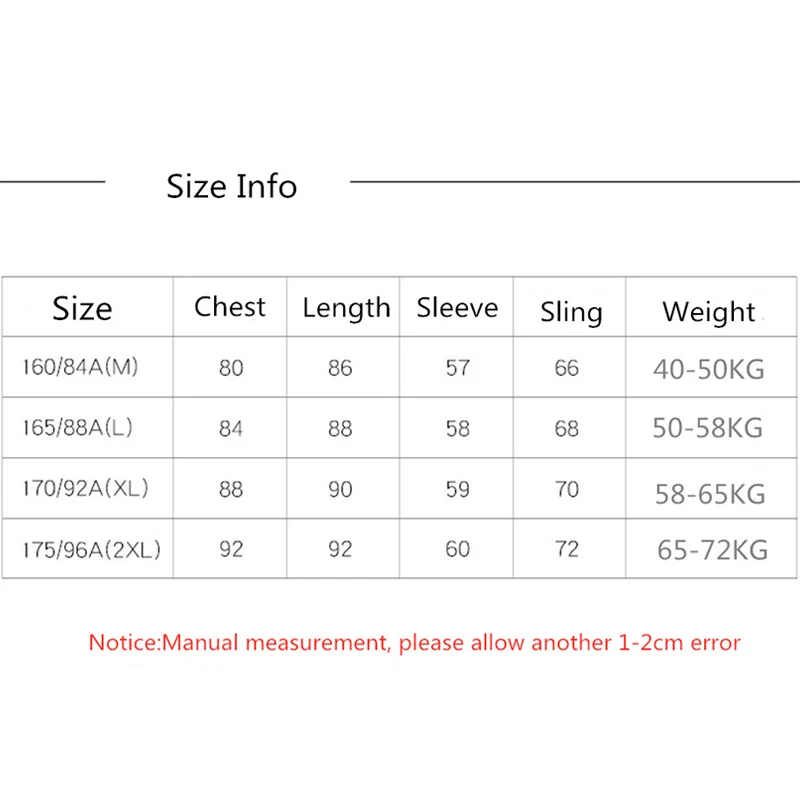The width and height of the screenshot is (800, 800).
Task: Click the 58-65KG weight cell
Action: [x=710, y=492]
